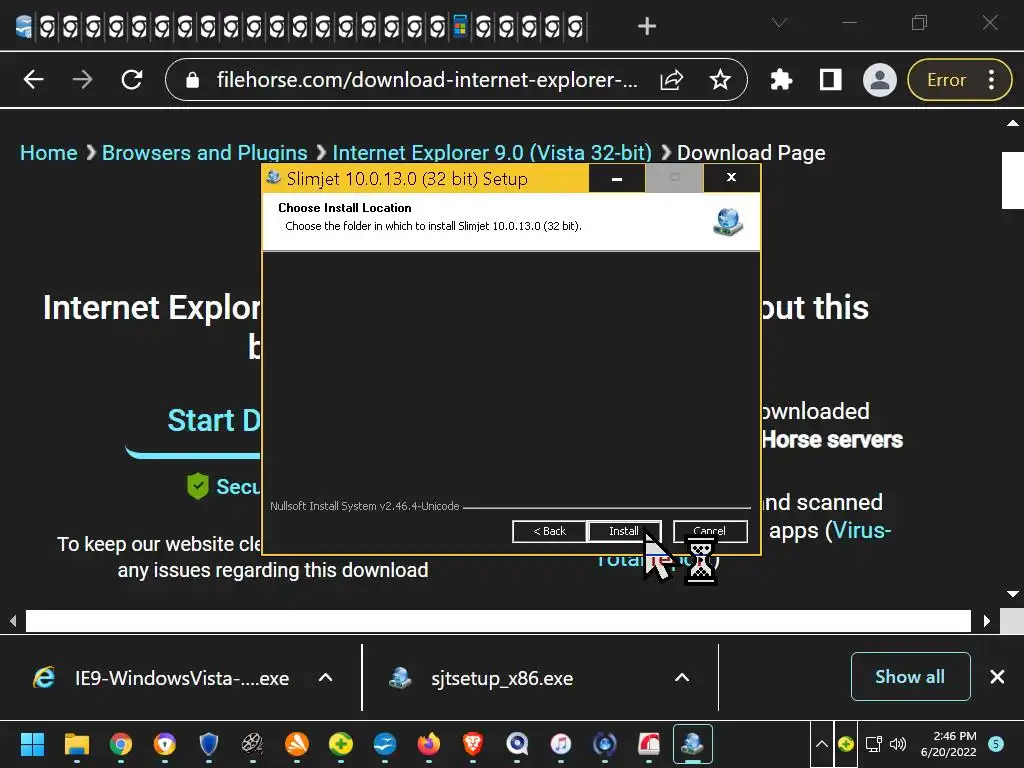
Task: Open Internet Explorer 9.0 (Vista 32-bit) link
Action: click(492, 153)
